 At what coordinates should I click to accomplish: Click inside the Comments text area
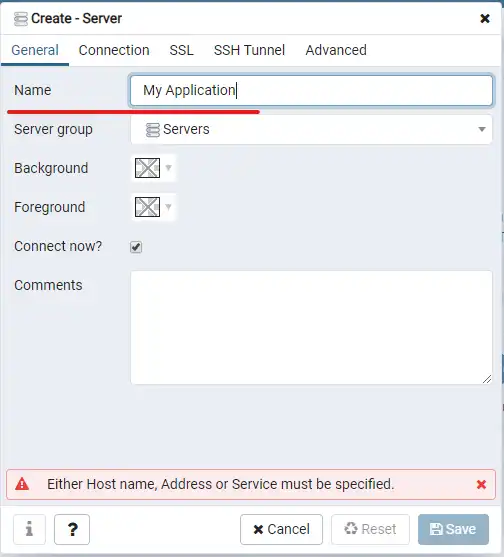(311, 327)
